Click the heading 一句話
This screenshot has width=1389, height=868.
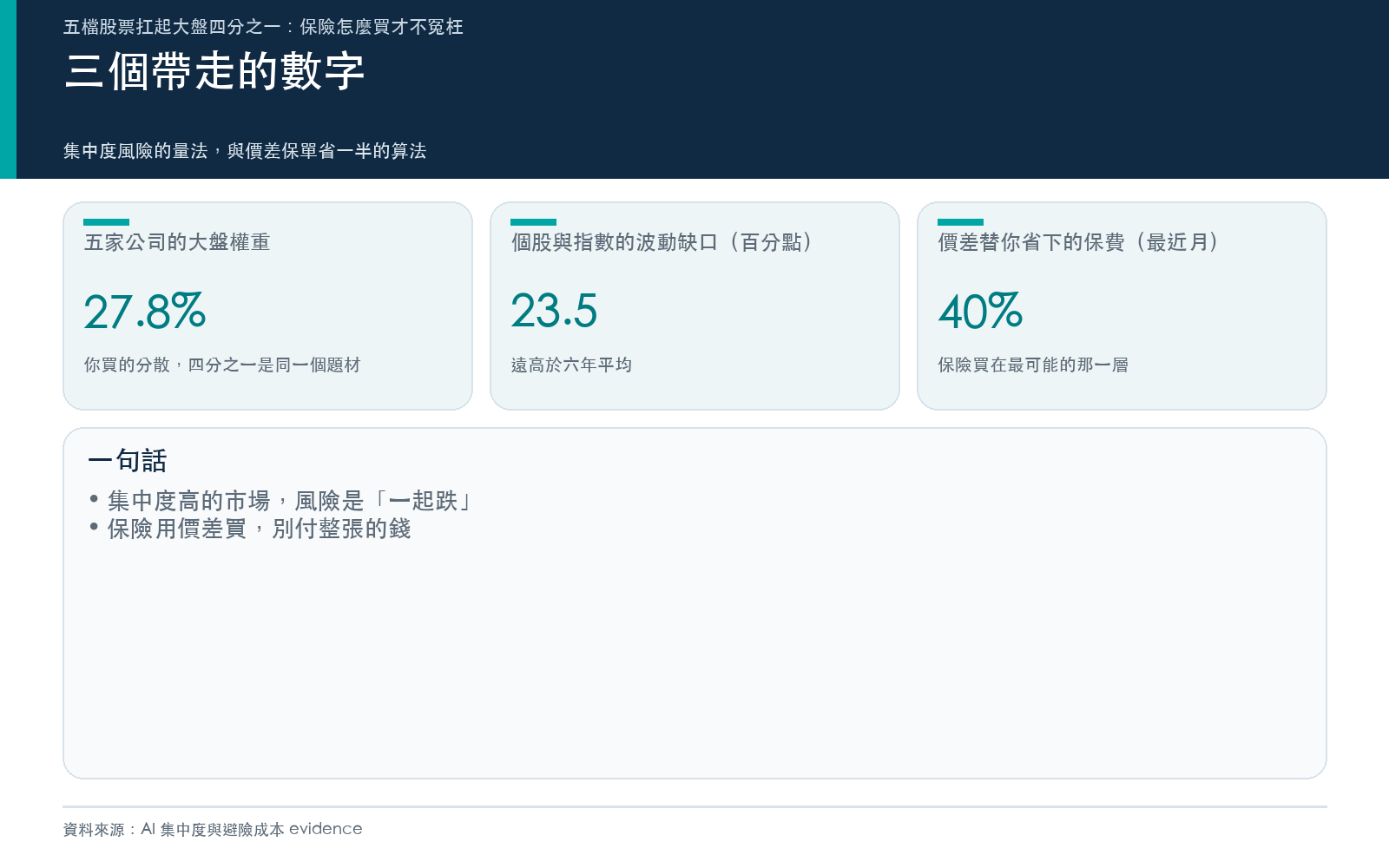click(128, 460)
